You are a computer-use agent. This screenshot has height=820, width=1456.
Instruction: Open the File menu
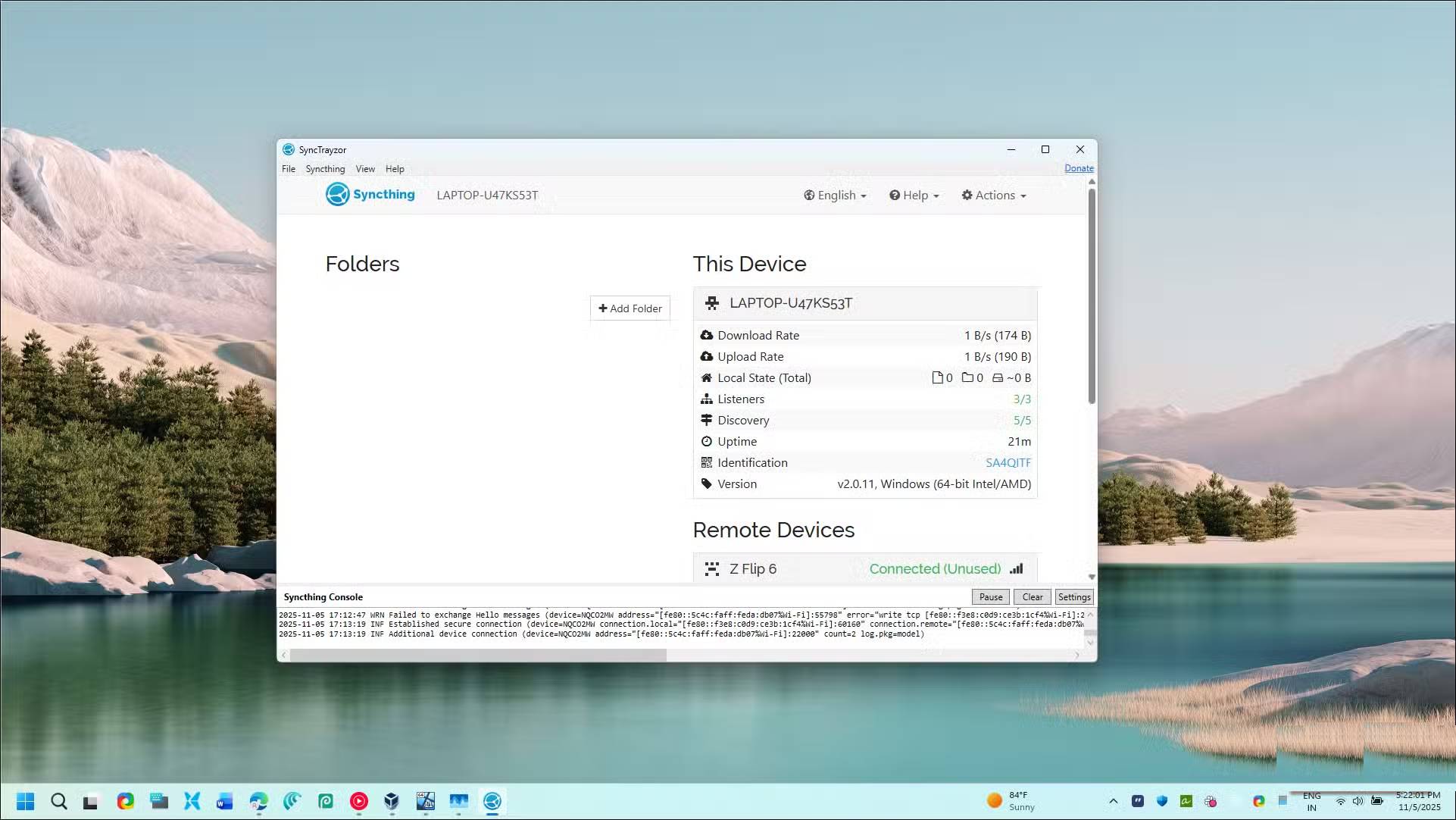click(289, 168)
